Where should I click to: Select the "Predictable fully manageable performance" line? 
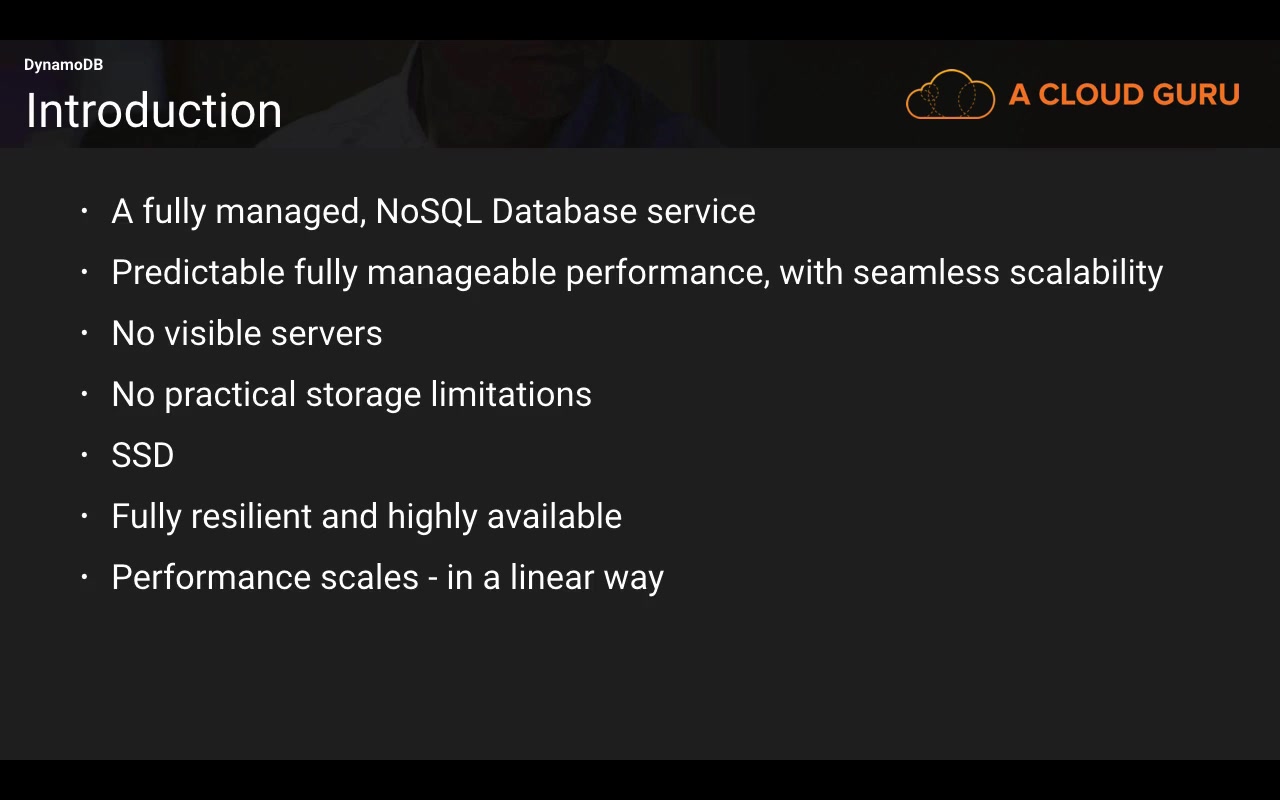click(x=637, y=272)
